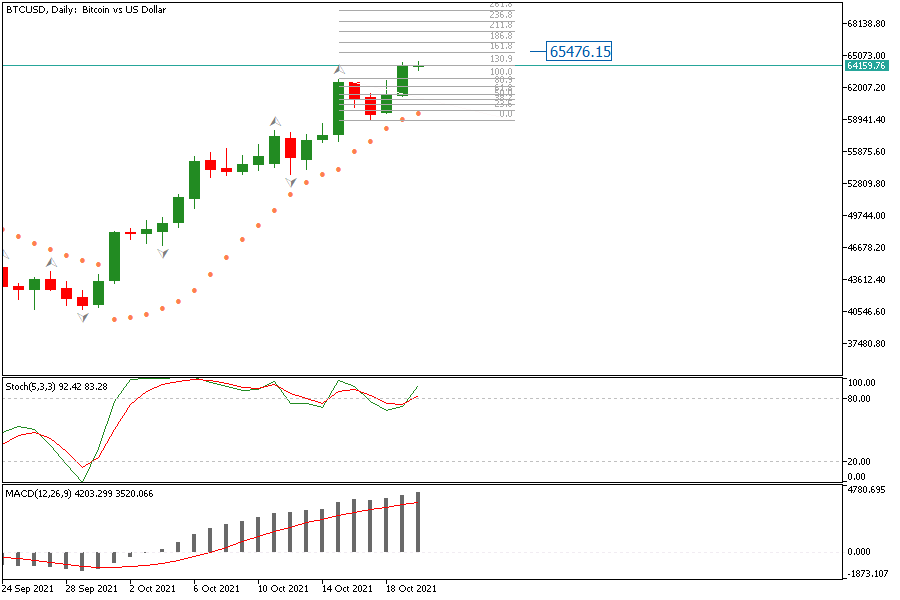Select the blue 65476.15 price label
This screenshot has width=900, height=600.
580,52
